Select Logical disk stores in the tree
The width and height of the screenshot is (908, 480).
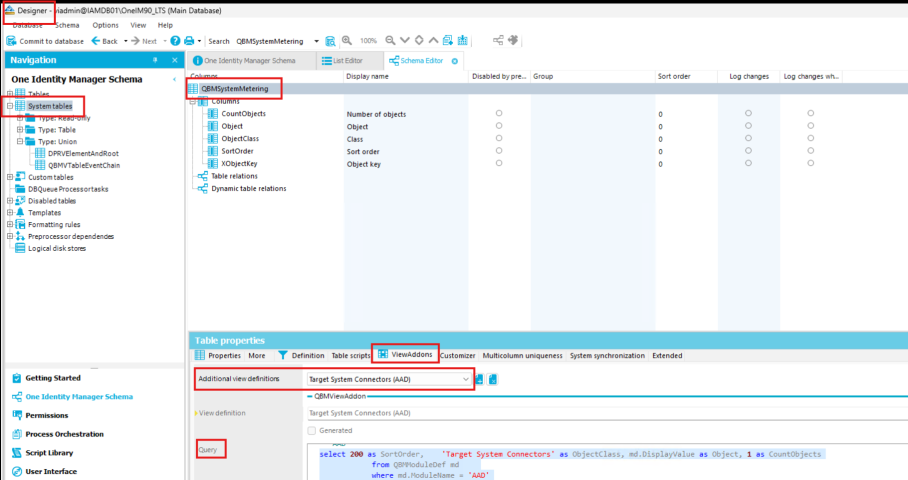(x=57, y=248)
